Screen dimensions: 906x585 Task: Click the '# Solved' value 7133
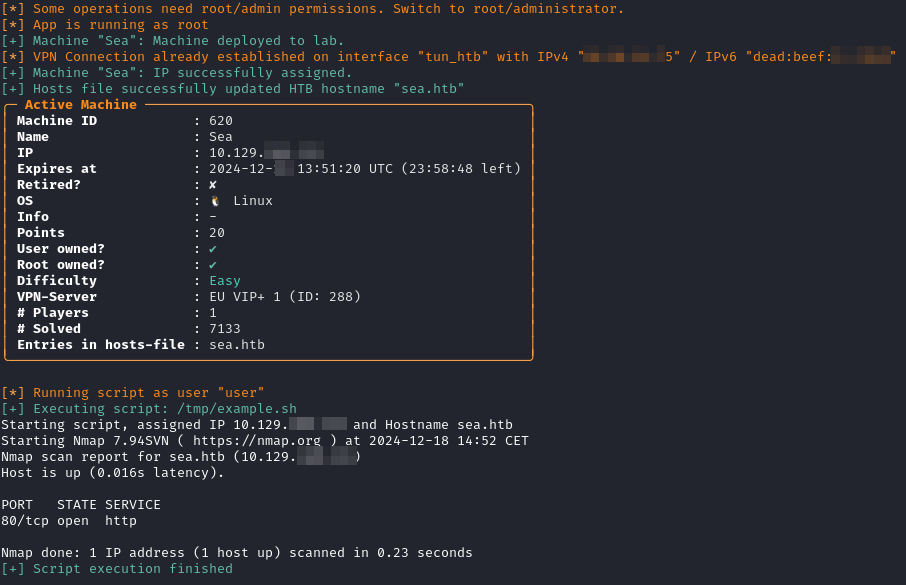click(x=225, y=329)
